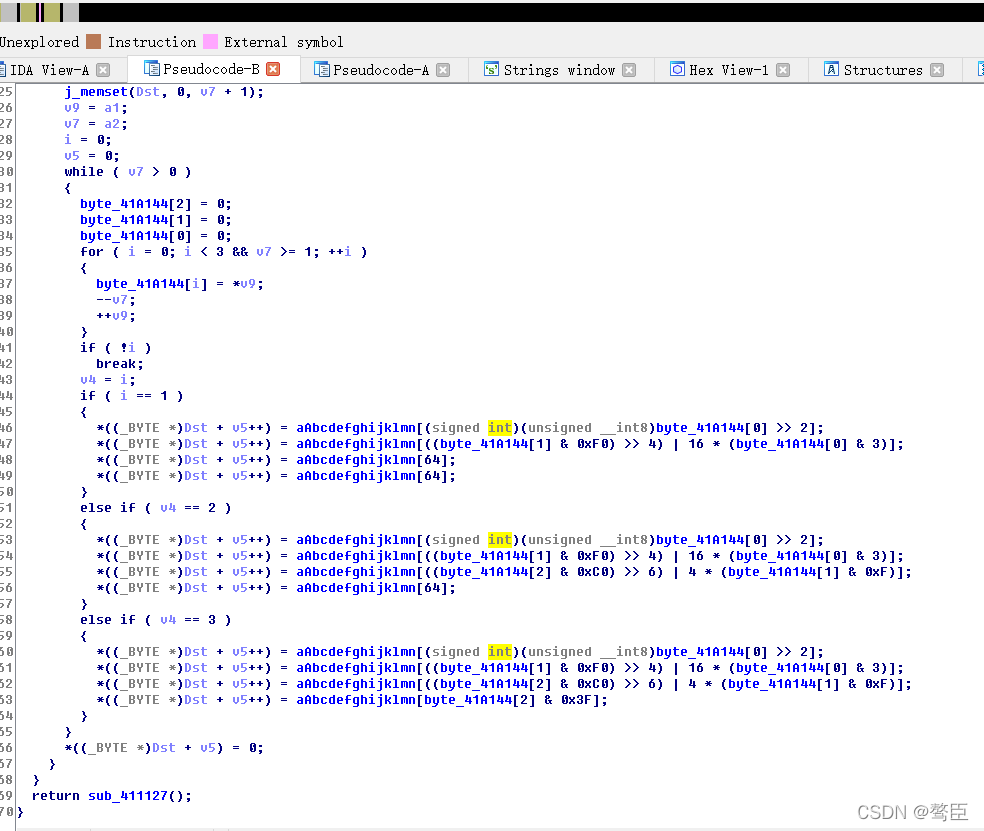Click the Dst variable in j_memset call
Viewport: 984px width, 831px height.
click(148, 91)
